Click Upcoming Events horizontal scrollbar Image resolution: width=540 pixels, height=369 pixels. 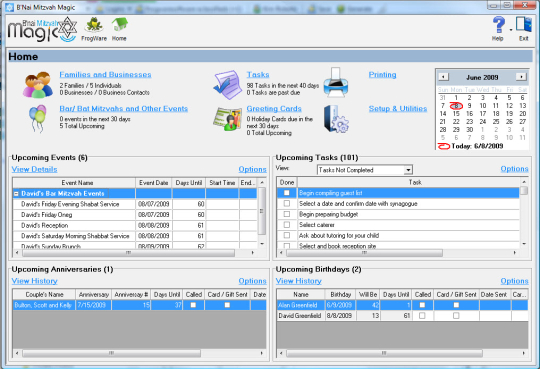(x=128, y=253)
